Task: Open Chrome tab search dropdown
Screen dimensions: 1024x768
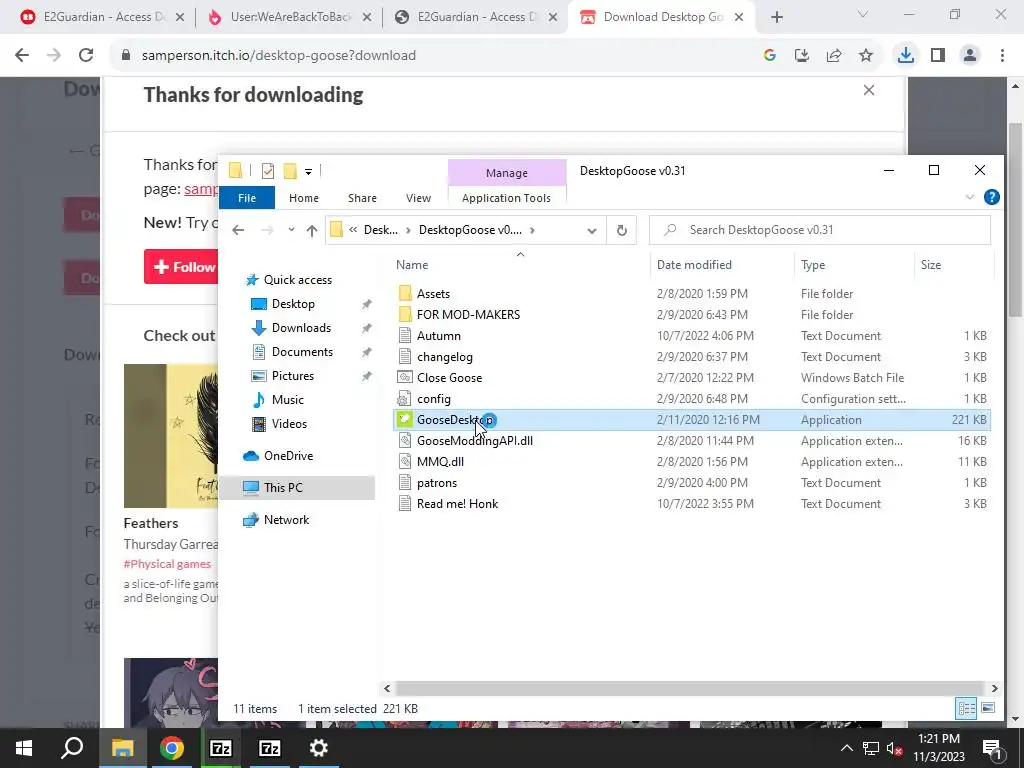Action: click(863, 14)
